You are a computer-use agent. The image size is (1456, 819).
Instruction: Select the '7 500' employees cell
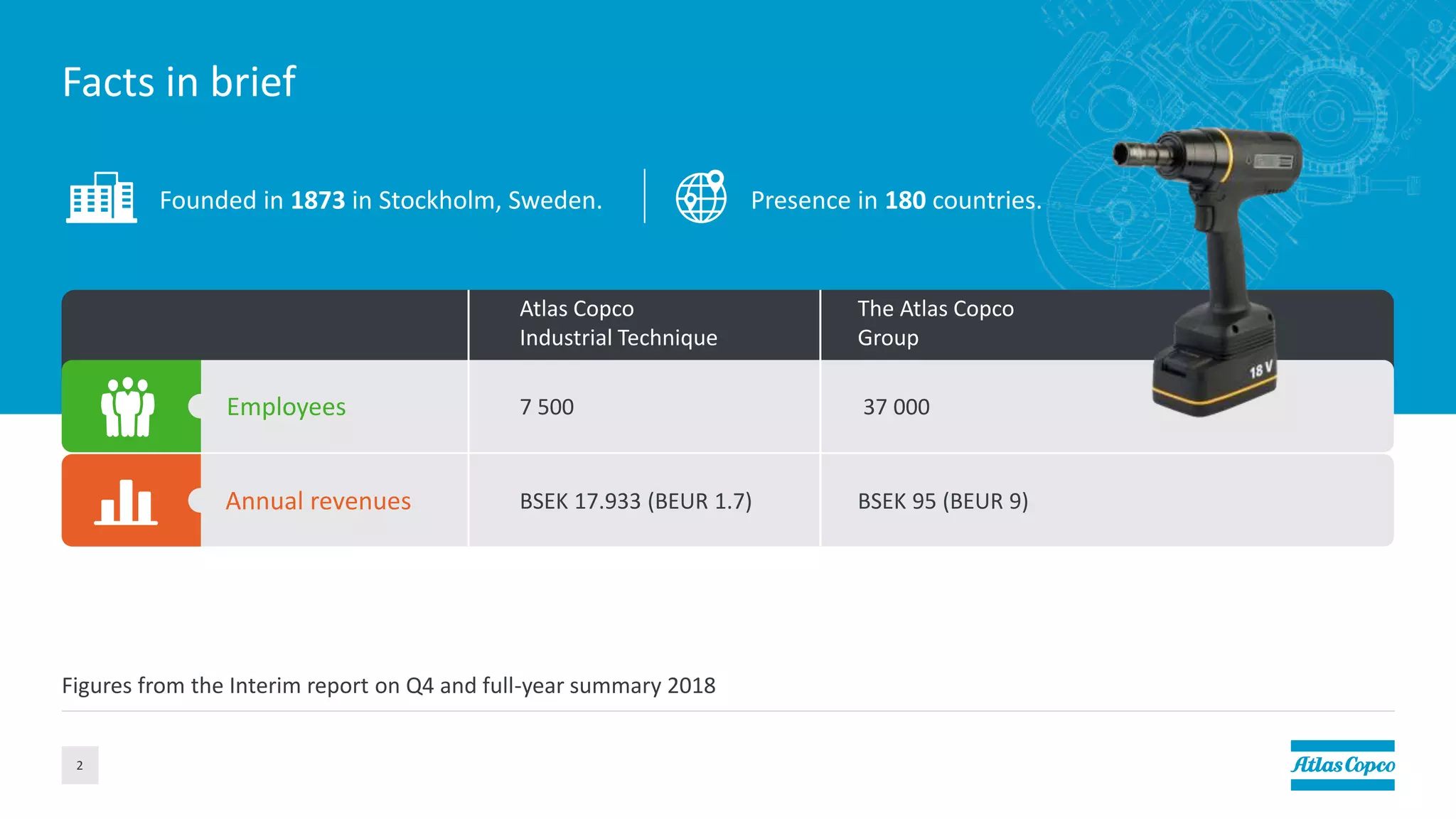pos(547,407)
